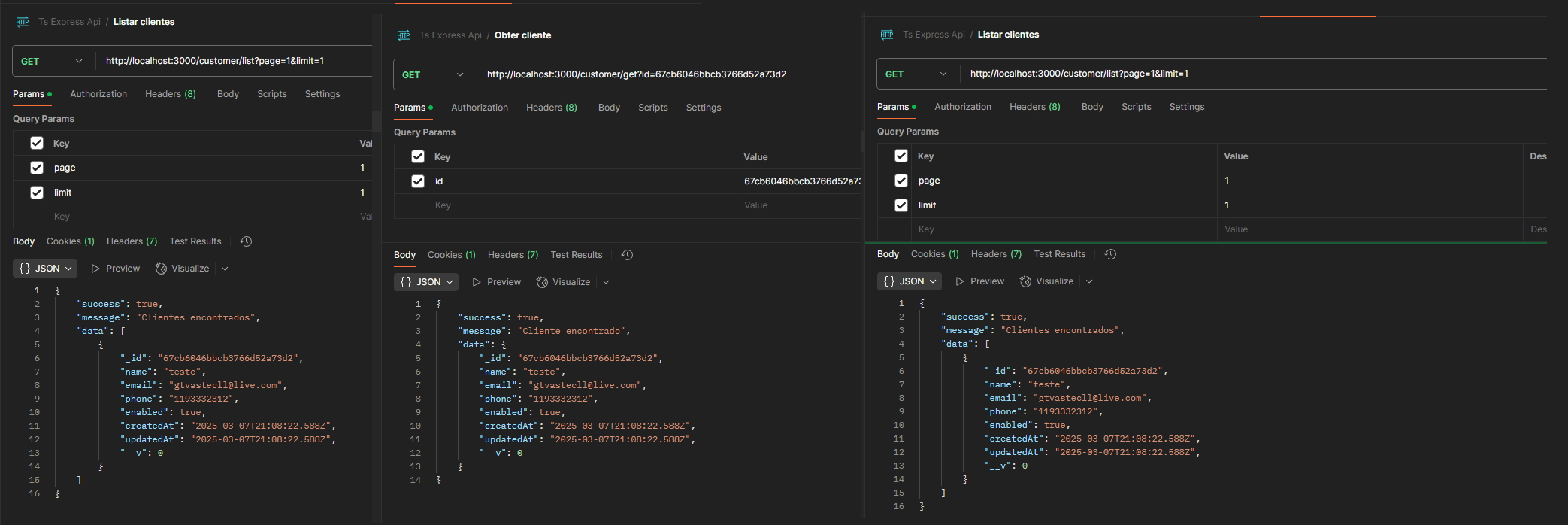1568x525 pixels.
Task: Open Settings tab in Obter cliente panel
Action: [x=704, y=108]
